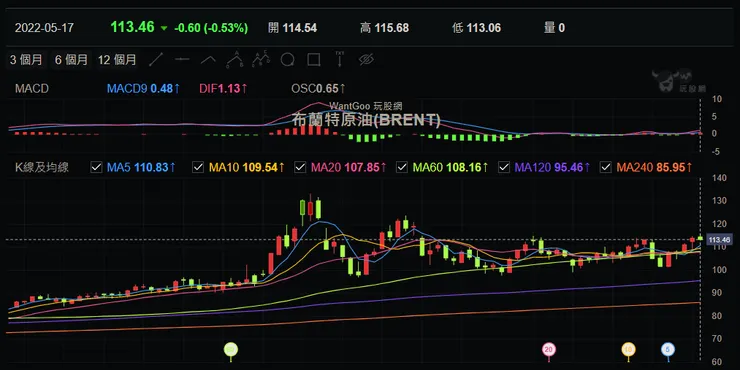The image size is (740, 370).
Task: Click the change -0.60 (-0.53%) text
Action: pos(211,28)
